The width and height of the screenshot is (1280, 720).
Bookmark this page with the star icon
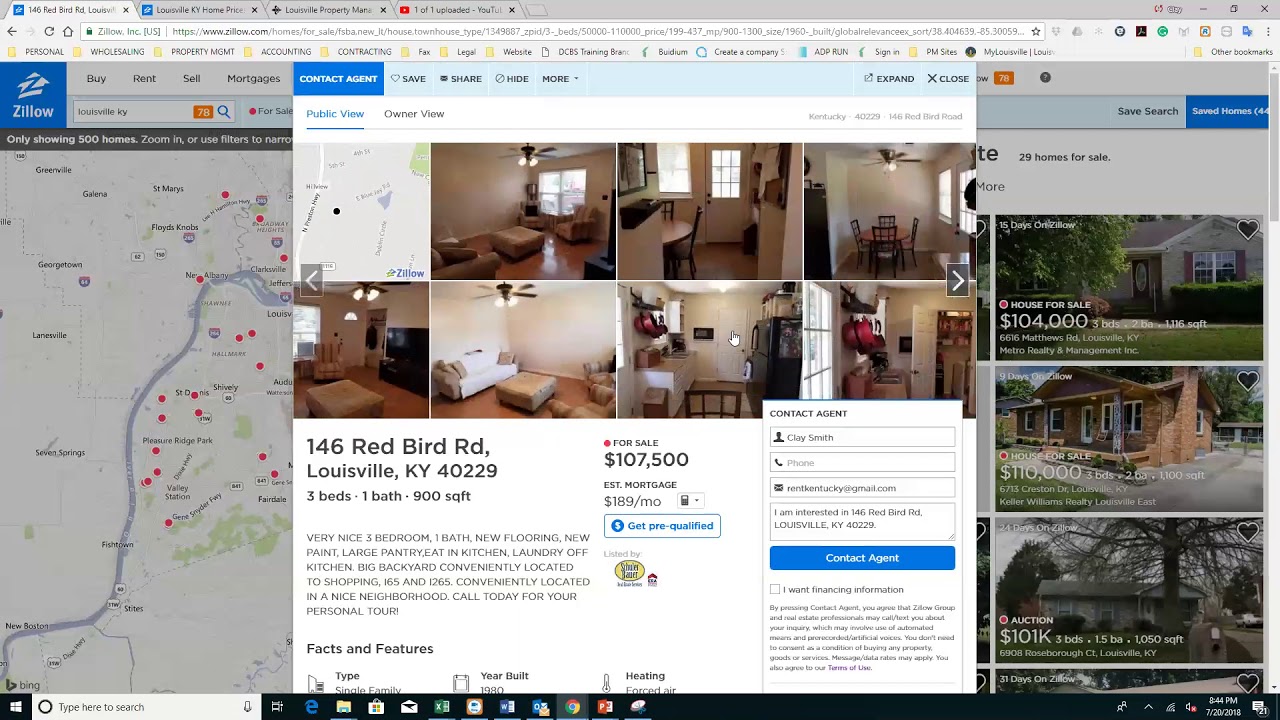point(1035,31)
